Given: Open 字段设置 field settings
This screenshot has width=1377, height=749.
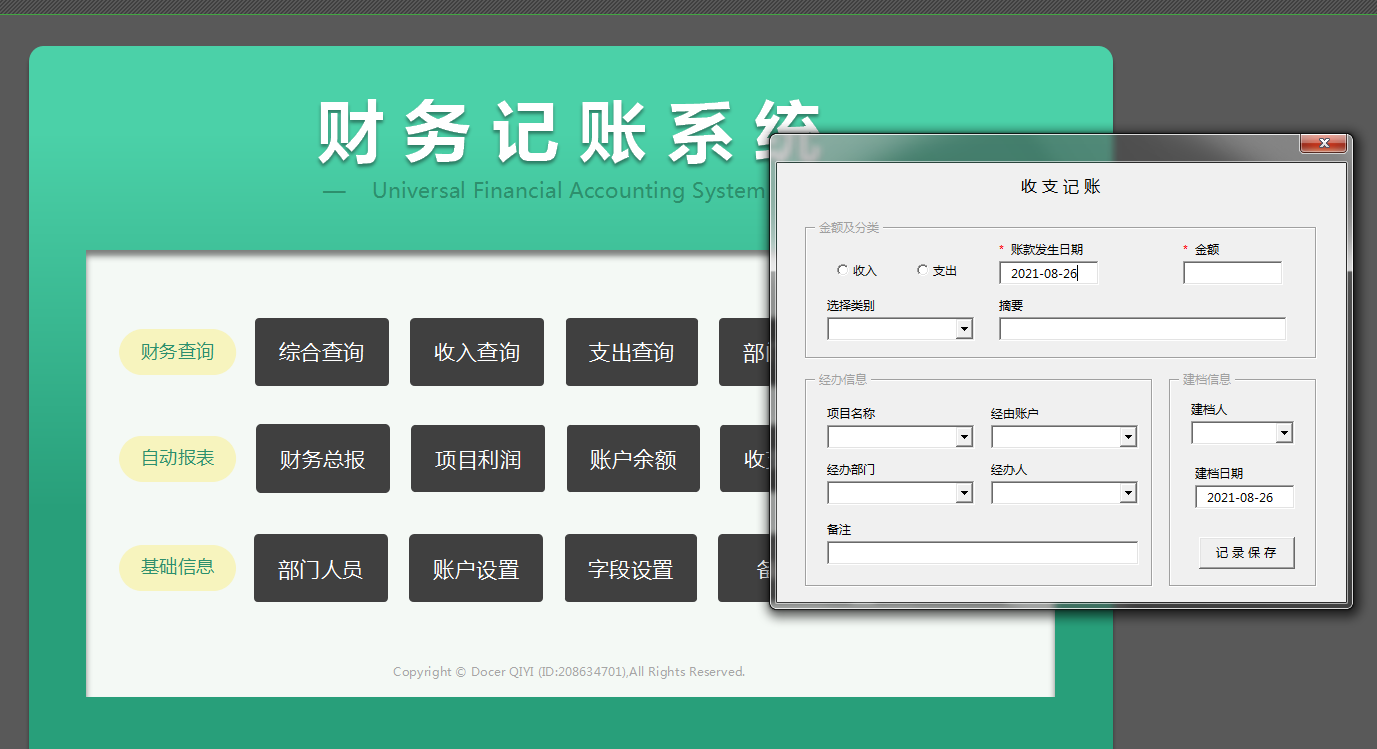Looking at the screenshot, I should [x=631, y=568].
